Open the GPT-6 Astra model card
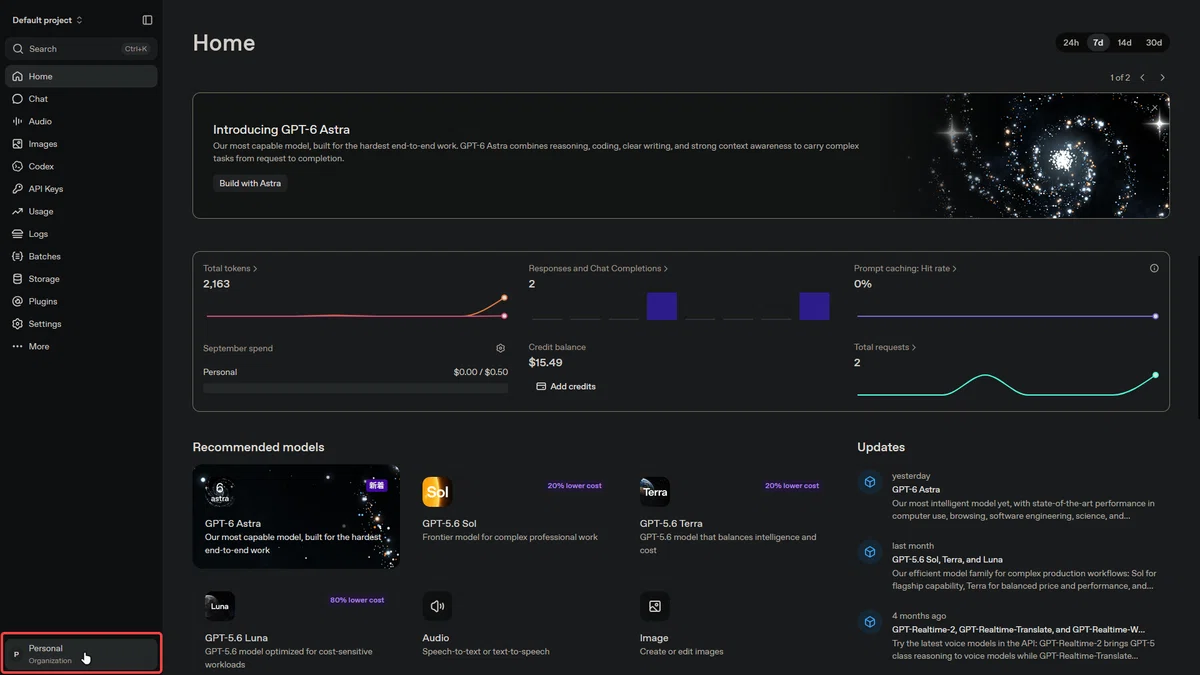1200x675 pixels. 296,516
